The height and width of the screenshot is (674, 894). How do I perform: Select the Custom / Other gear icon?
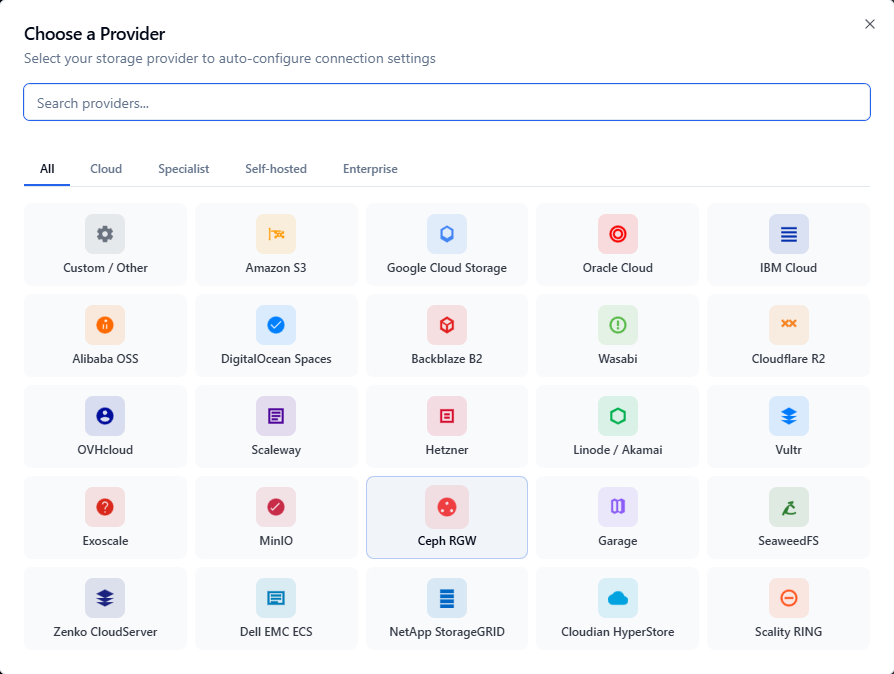pos(105,234)
